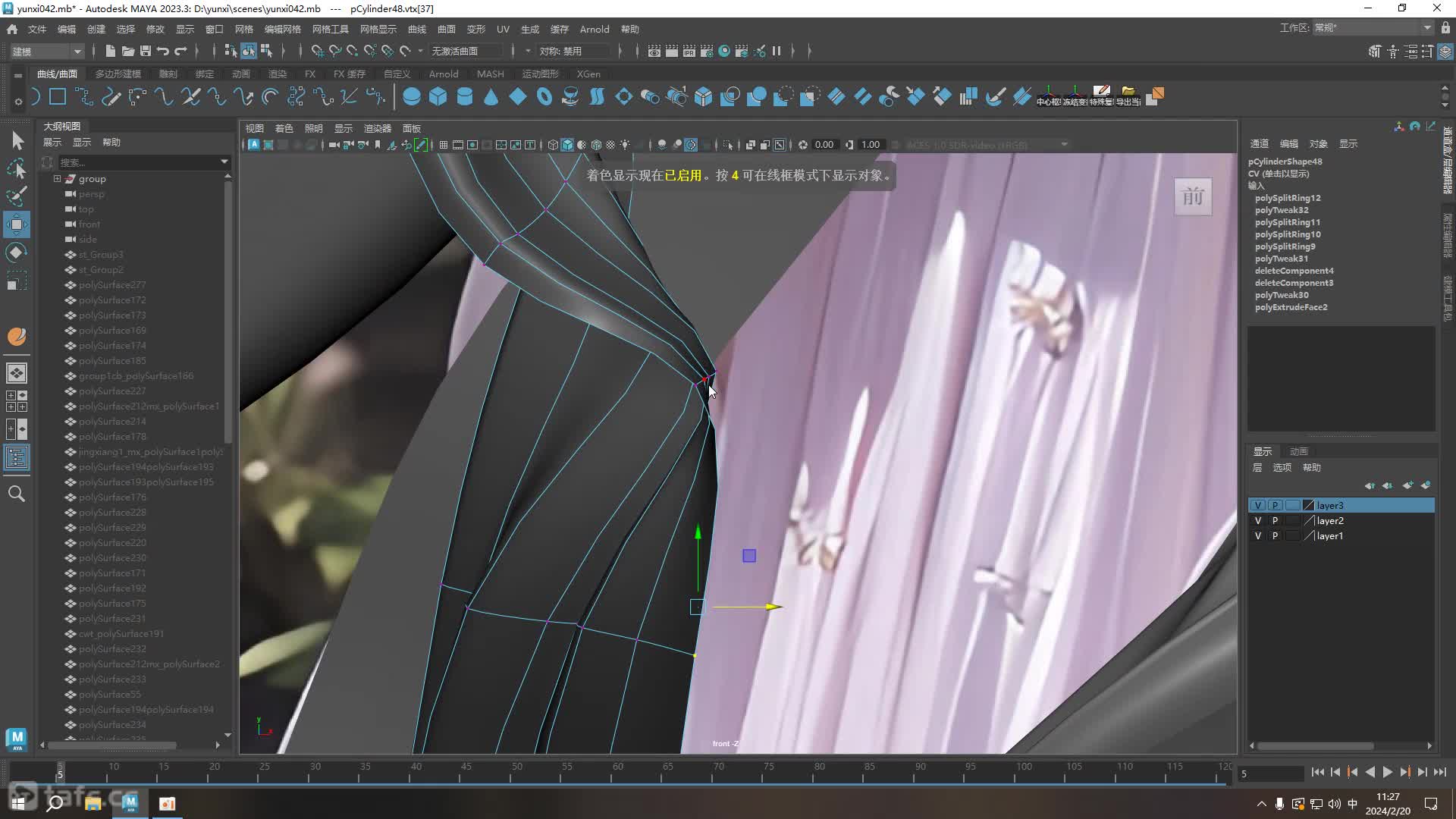Activate the Move tool in toolbox
1456x819 pixels.
pyautogui.click(x=17, y=224)
